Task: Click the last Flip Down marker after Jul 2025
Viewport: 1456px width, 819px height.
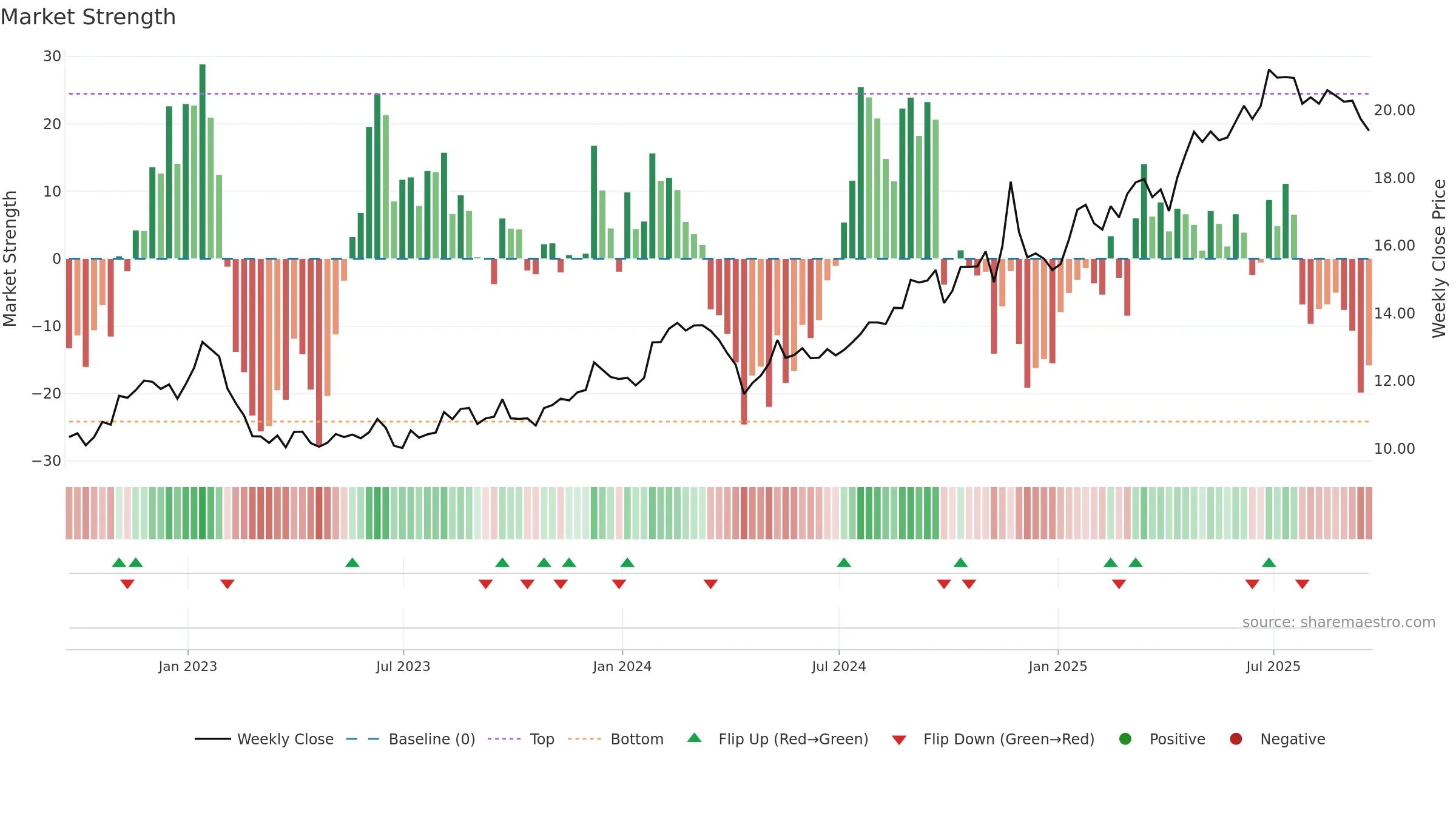Action: click(1302, 584)
